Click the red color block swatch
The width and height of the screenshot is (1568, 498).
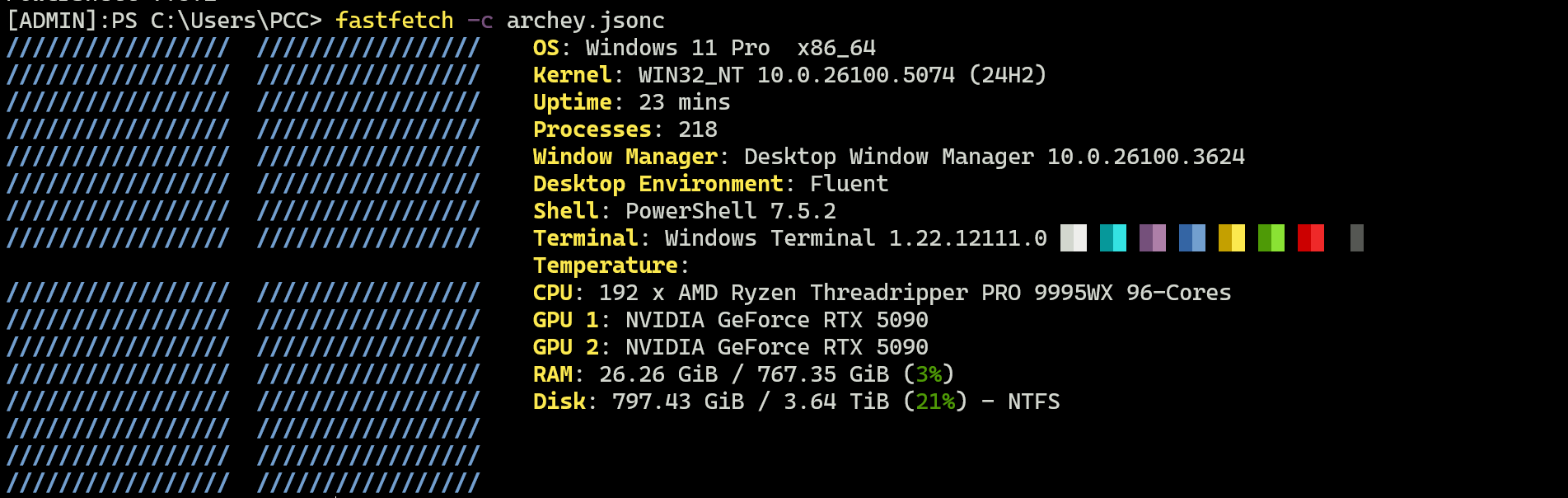click(1310, 238)
